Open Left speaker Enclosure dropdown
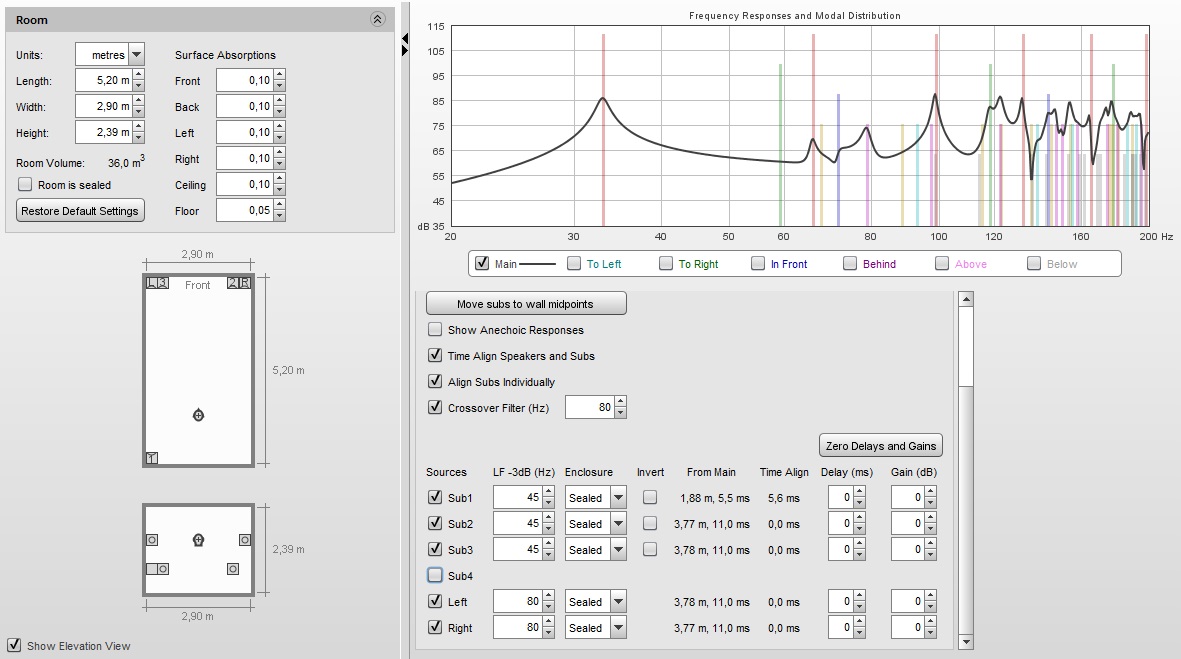Image resolution: width=1181 pixels, height=659 pixels. click(x=618, y=602)
